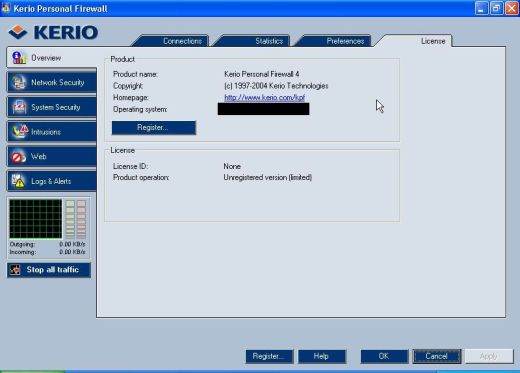Screen dimensions: 520x373
Task: Click the Intrusions warning icon
Action: (x=20, y=131)
